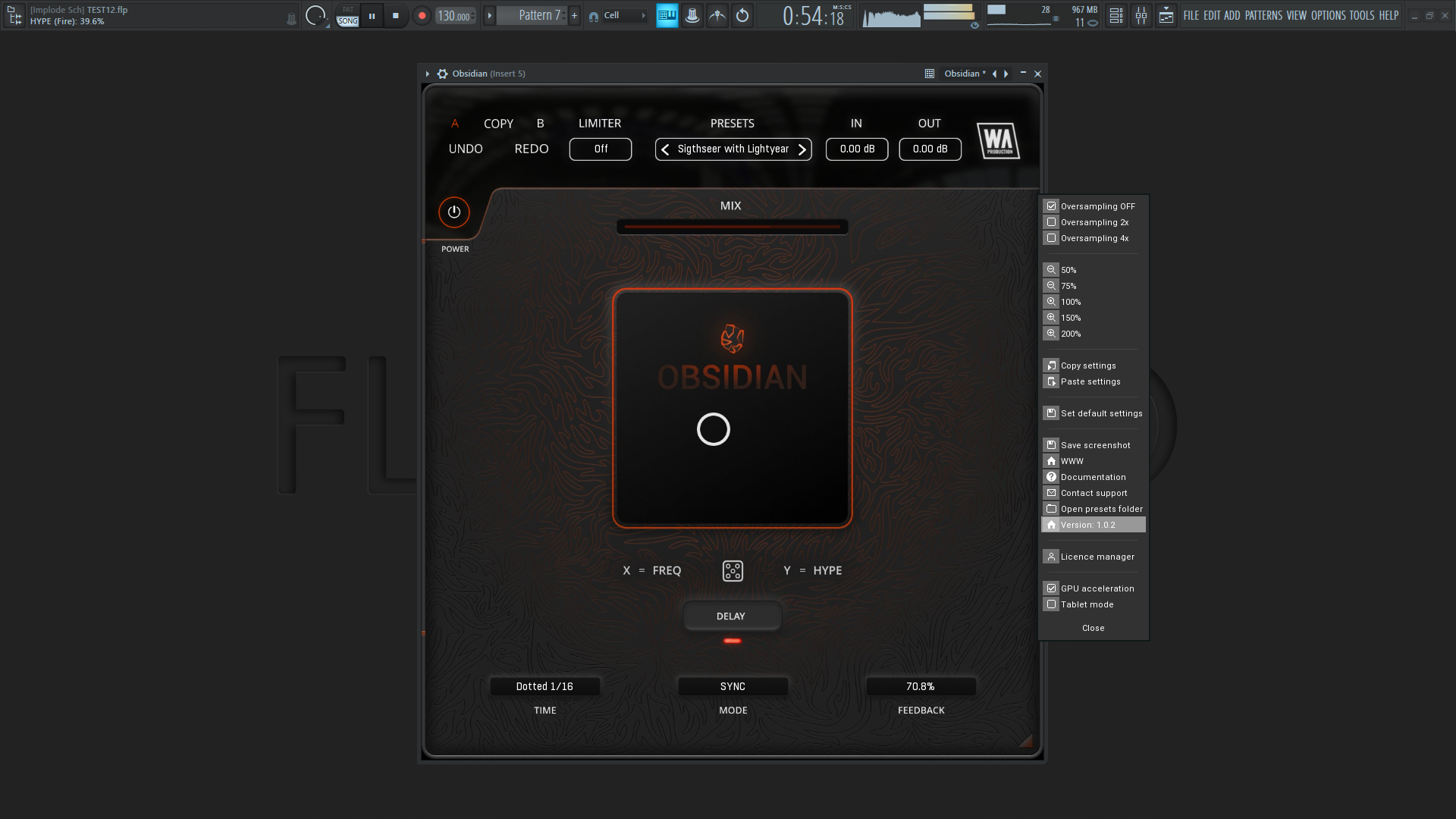Open the Cell snap dropdown
Image resolution: width=1456 pixels, height=819 pixels.
click(625, 16)
